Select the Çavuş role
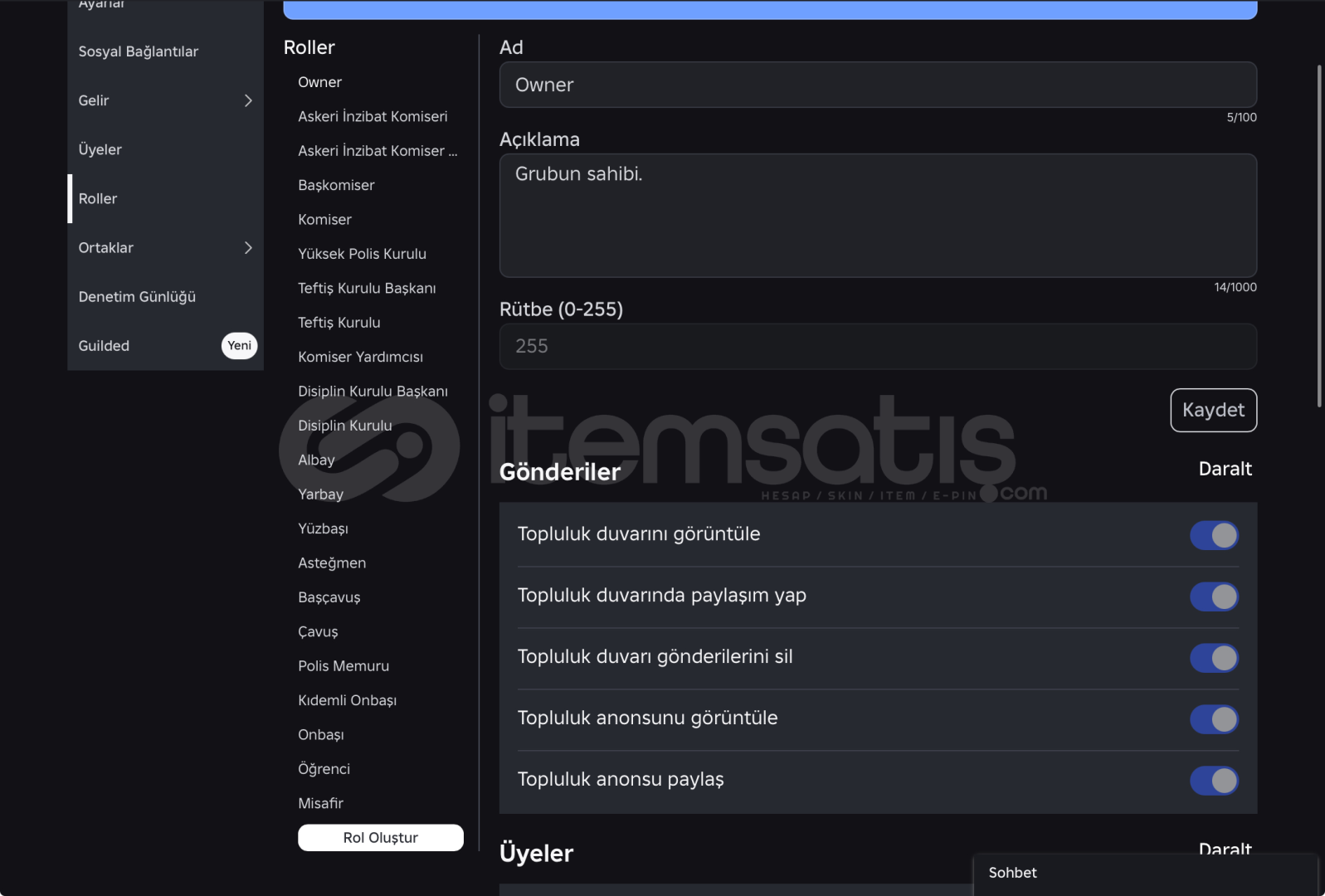Viewport: 1325px width, 896px height. coord(318,631)
